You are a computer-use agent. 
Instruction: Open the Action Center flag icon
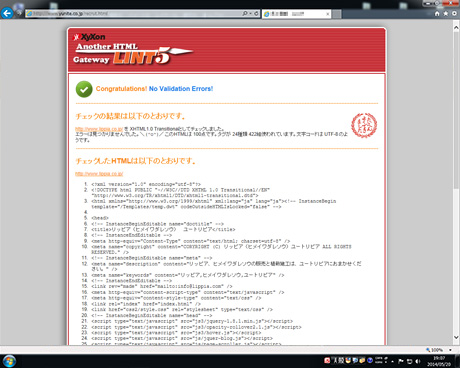coord(401,361)
